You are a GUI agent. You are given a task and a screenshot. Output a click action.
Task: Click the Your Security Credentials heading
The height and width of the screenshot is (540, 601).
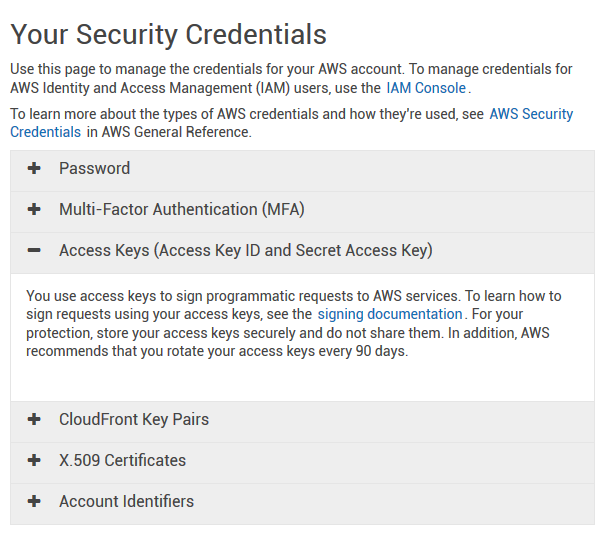click(x=168, y=35)
